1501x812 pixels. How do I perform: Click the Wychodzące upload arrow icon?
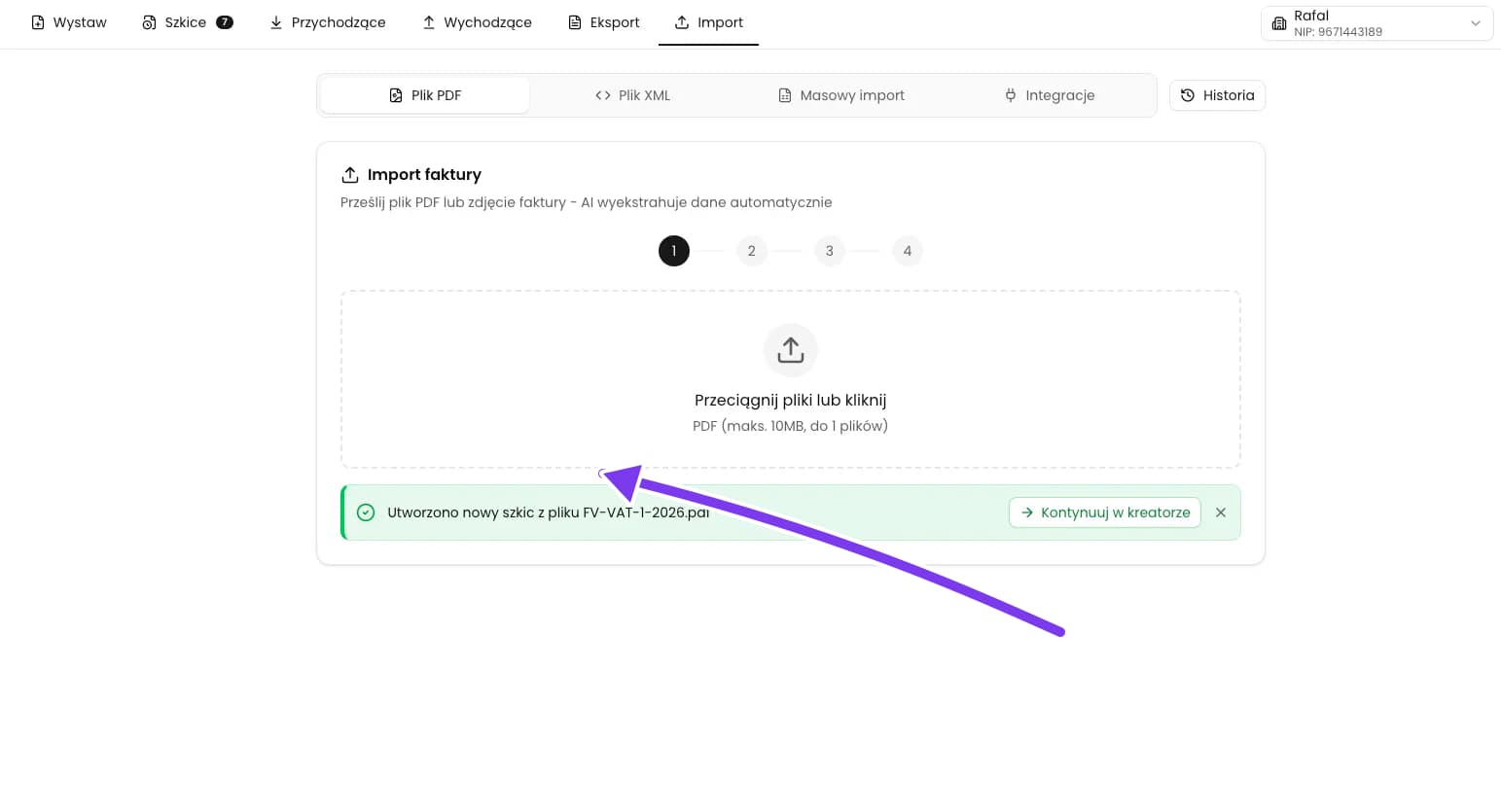pyautogui.click(x=428, y=22)
